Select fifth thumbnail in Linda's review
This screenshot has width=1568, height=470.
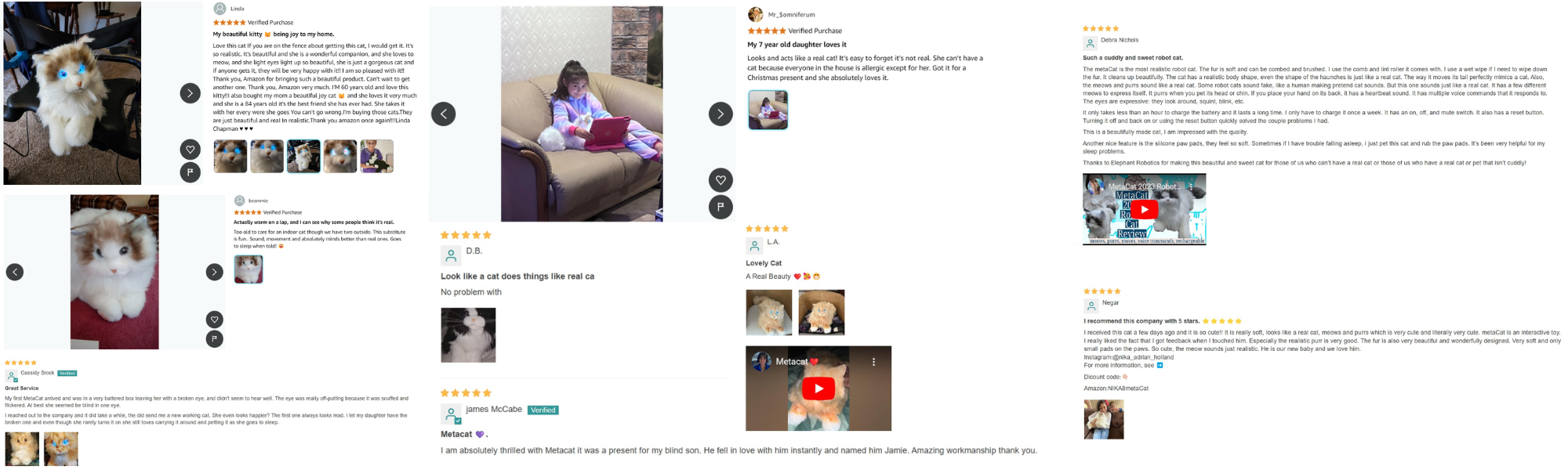coord(376,156)
